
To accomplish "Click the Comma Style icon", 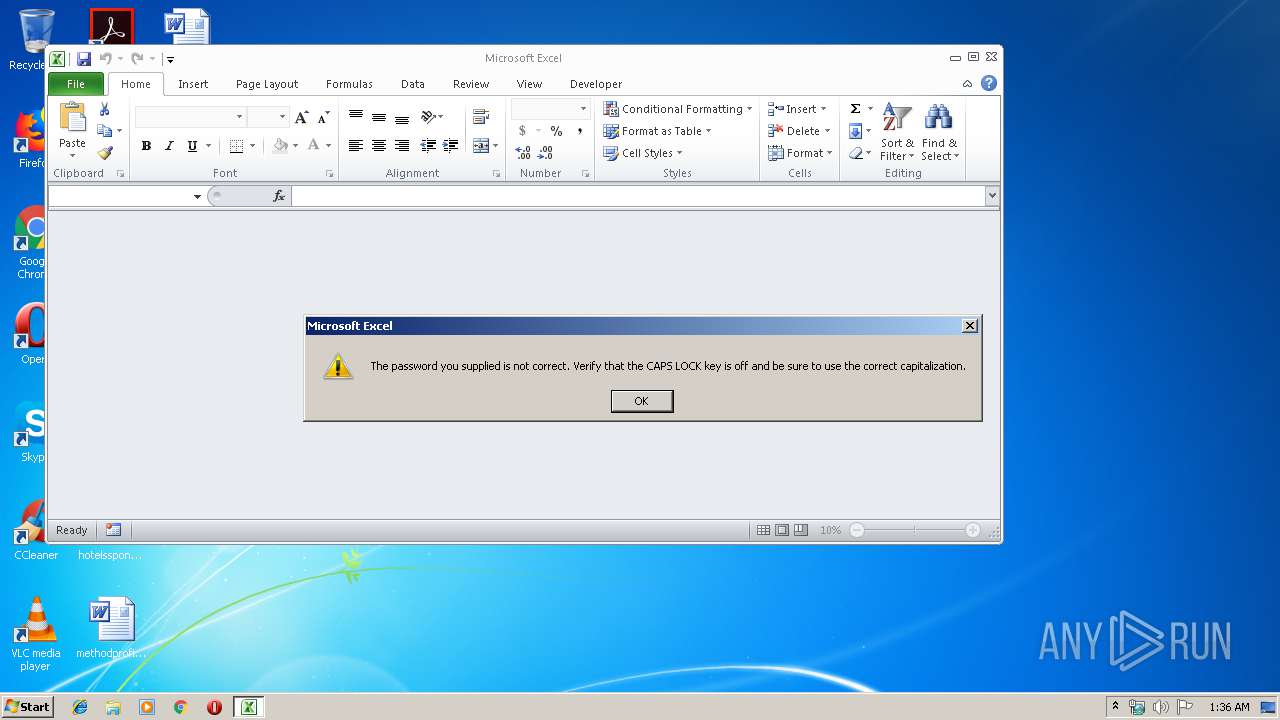I will coord(579,131).
